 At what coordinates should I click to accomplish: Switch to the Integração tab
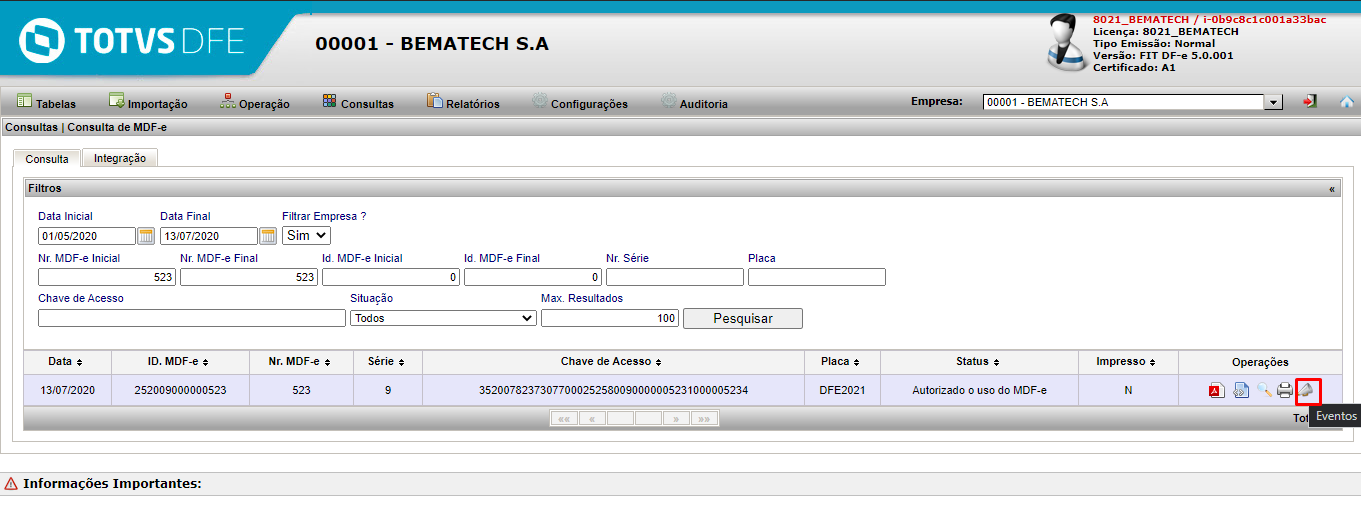click(120, 158)
